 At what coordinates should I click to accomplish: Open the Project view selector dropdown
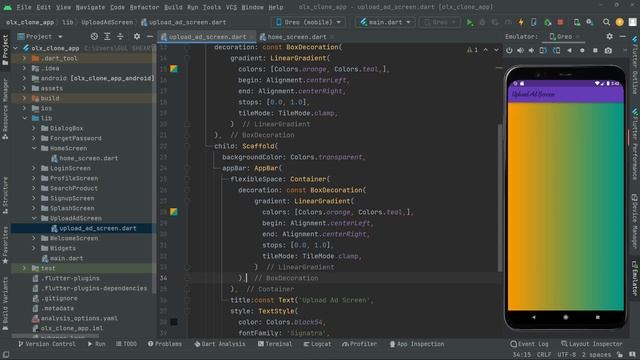point(40,36)
